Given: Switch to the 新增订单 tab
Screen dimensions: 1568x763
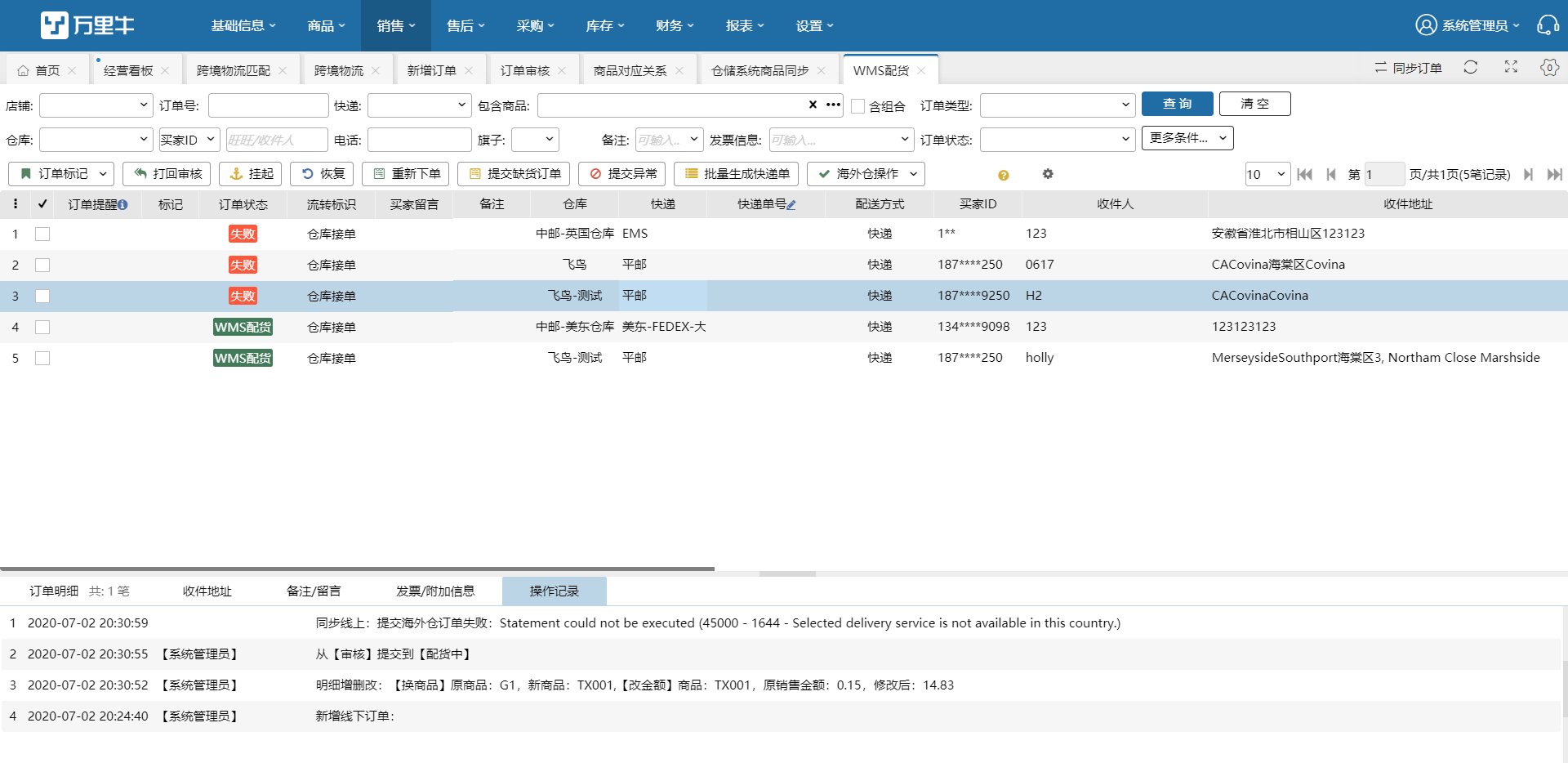Looking at the screenshot, I should [431, 71].
